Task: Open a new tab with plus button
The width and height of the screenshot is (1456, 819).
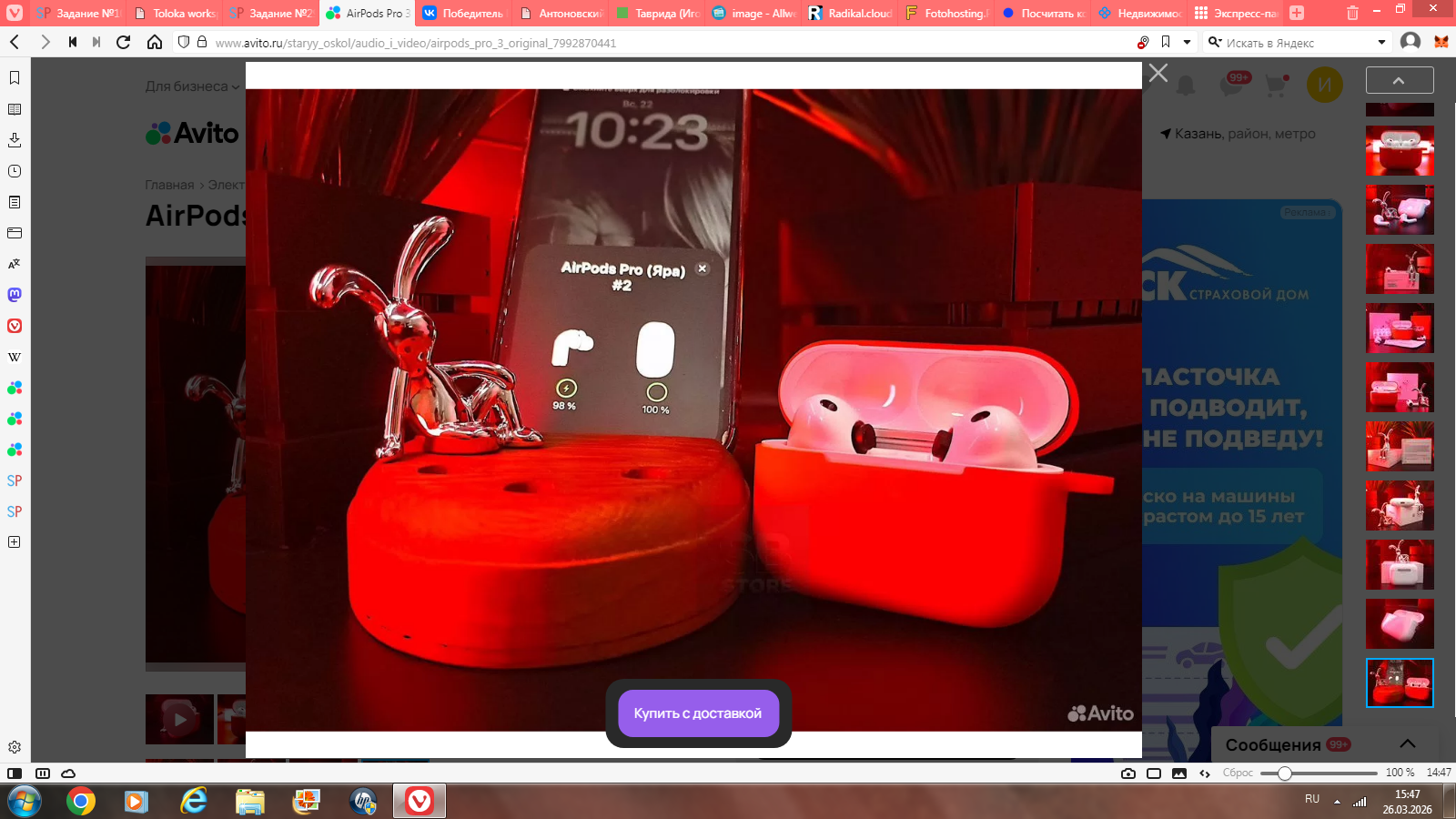Action: [x=1297, y=13]
